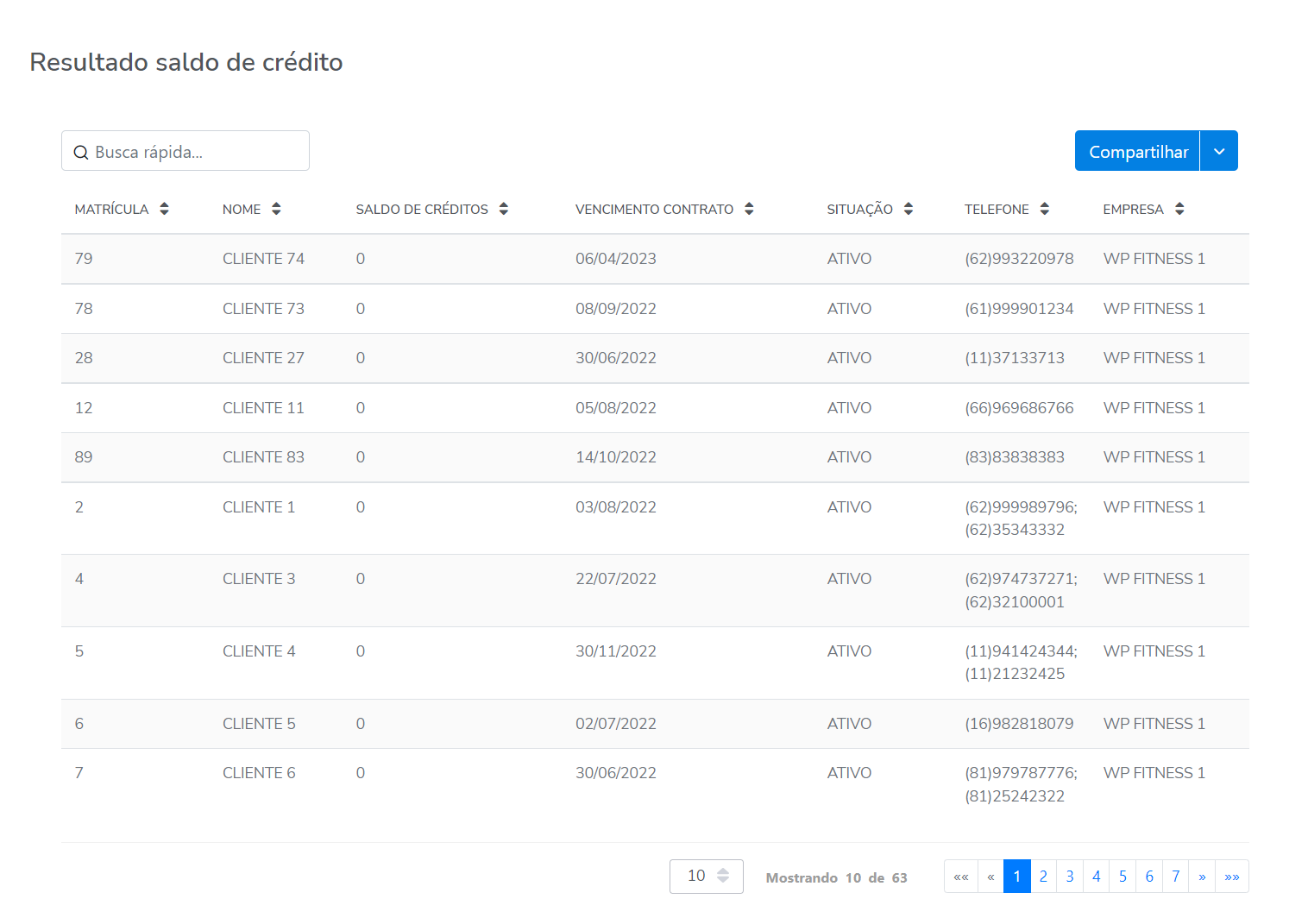This screenshot has width=1308, height=924.
Task: Sort table by Matrícula column arrows
Action: pos(164,209)
